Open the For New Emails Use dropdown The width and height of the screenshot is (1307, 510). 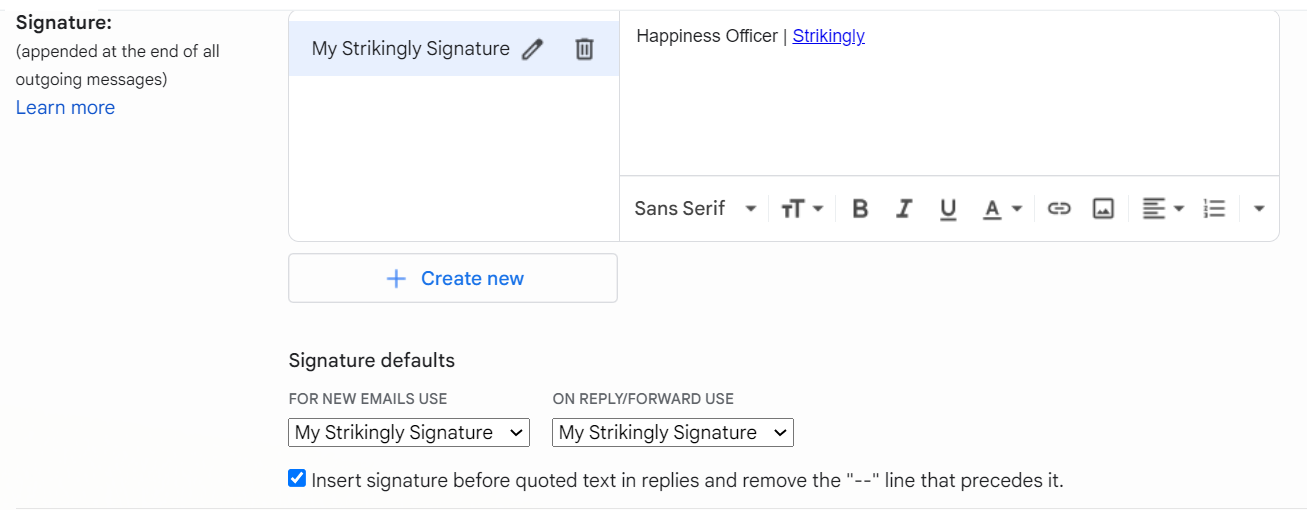tap(409, 433)
